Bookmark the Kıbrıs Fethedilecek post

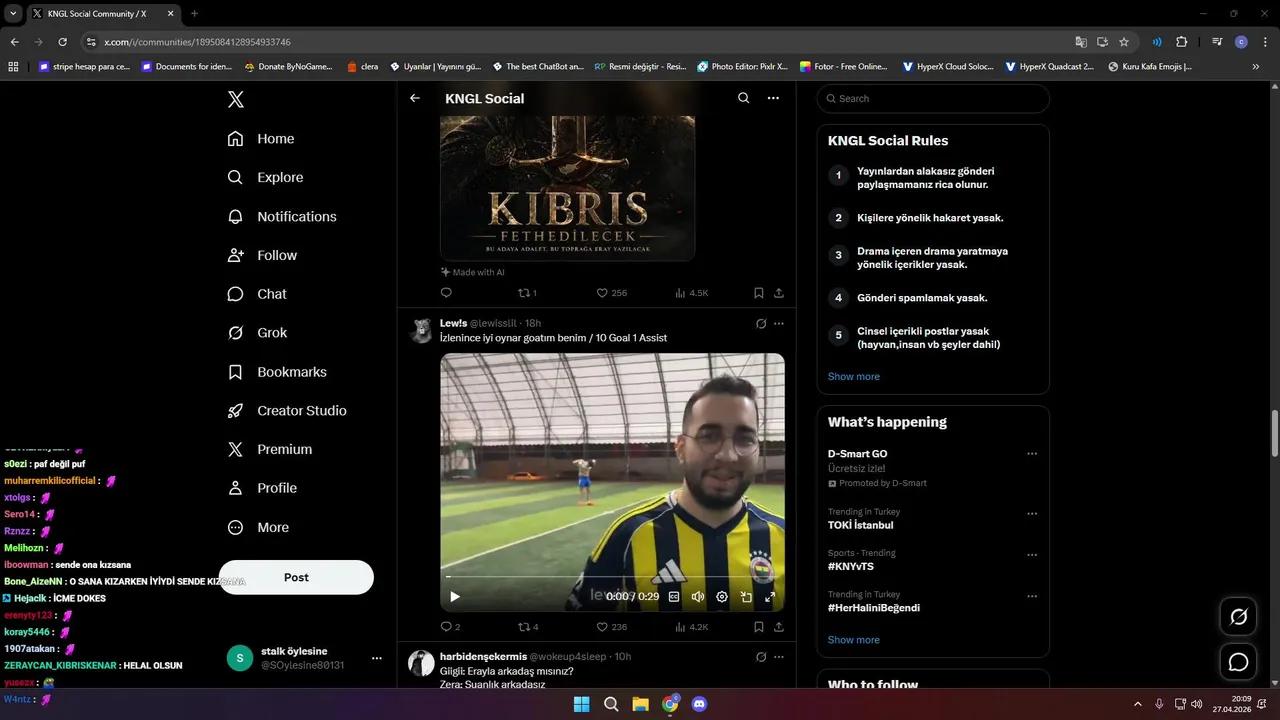[x=759, y=293]
